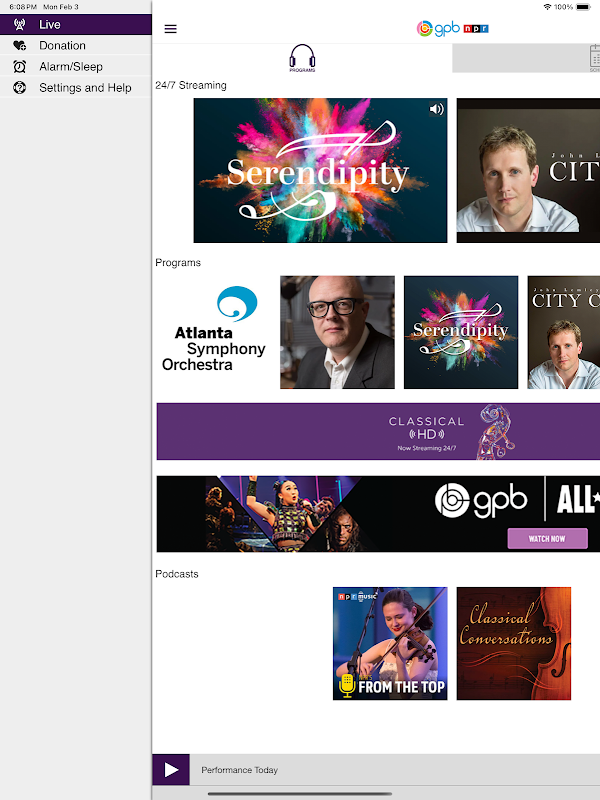Tap the Settings and Help icon

pyautogui.click(x=19, y=88)
